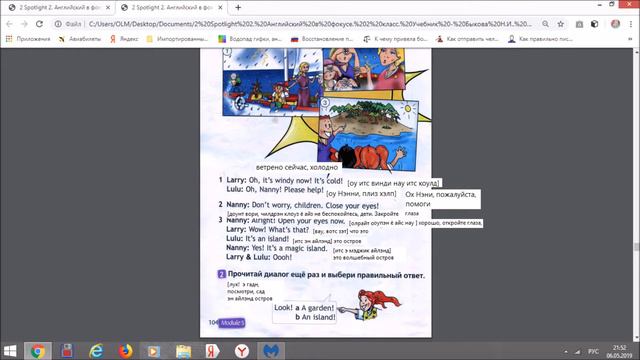Click the Chrome taskbar icon
The image size is (640, 360).
pos(38,351)
